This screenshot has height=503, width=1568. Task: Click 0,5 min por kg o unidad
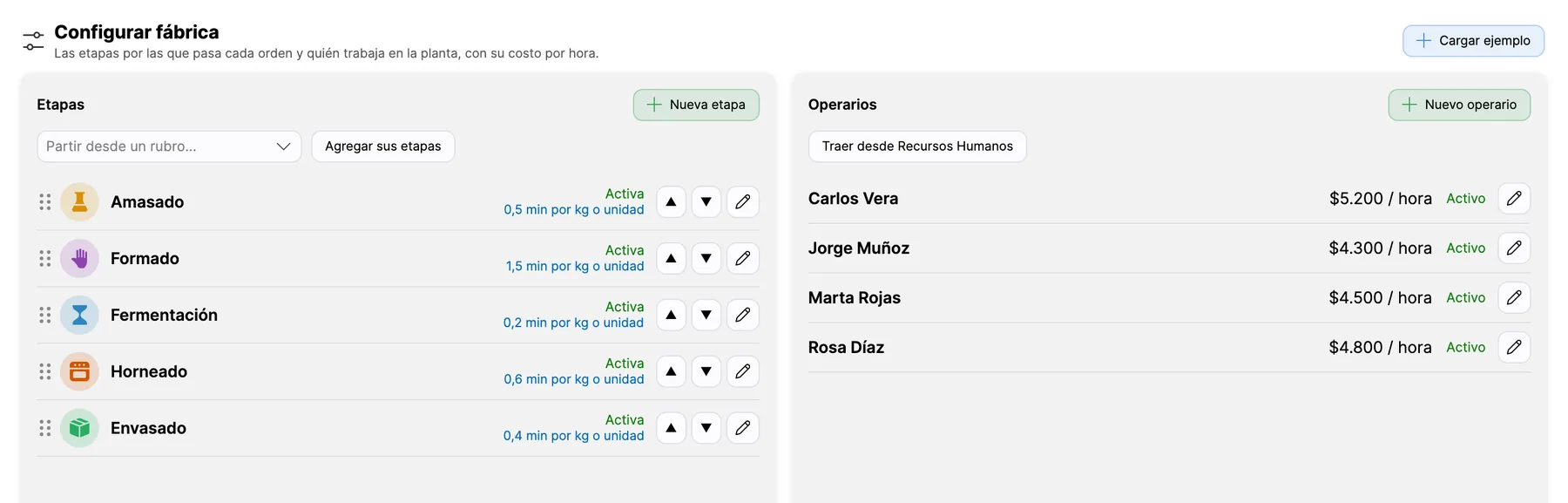(574, 210)
